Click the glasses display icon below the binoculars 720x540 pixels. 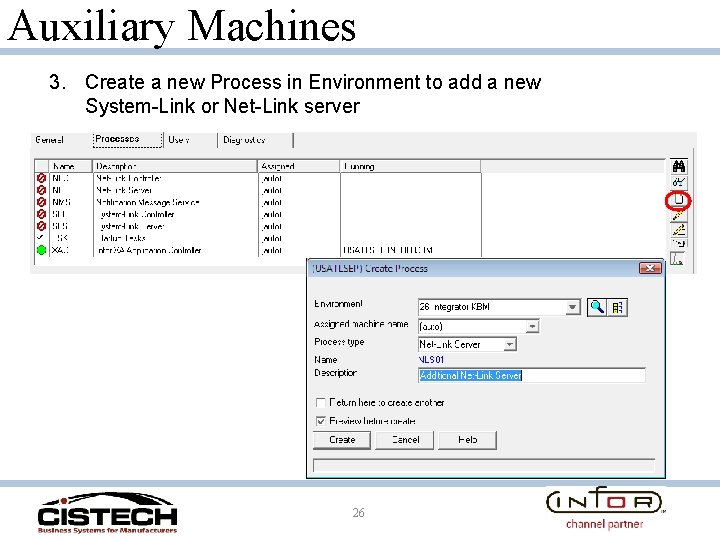(679, 183)
